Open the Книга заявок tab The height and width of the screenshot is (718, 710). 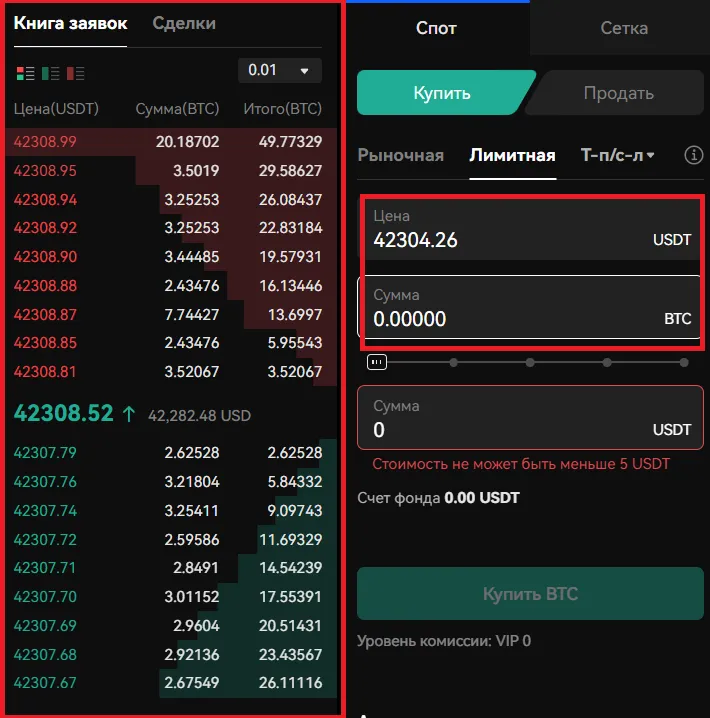click(70, 23)
